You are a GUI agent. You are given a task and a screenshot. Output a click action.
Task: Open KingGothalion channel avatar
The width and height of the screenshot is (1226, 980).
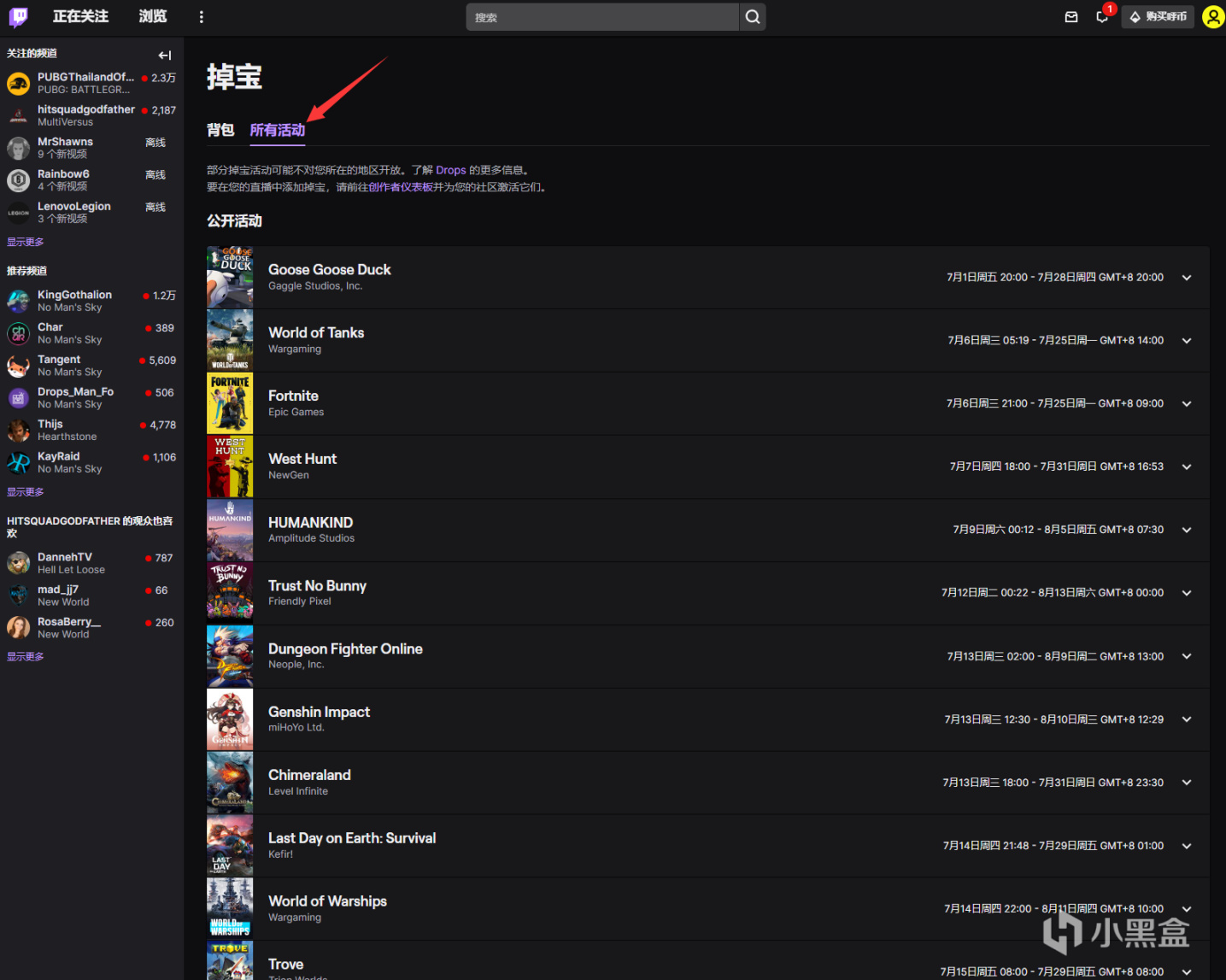(19, 302)
